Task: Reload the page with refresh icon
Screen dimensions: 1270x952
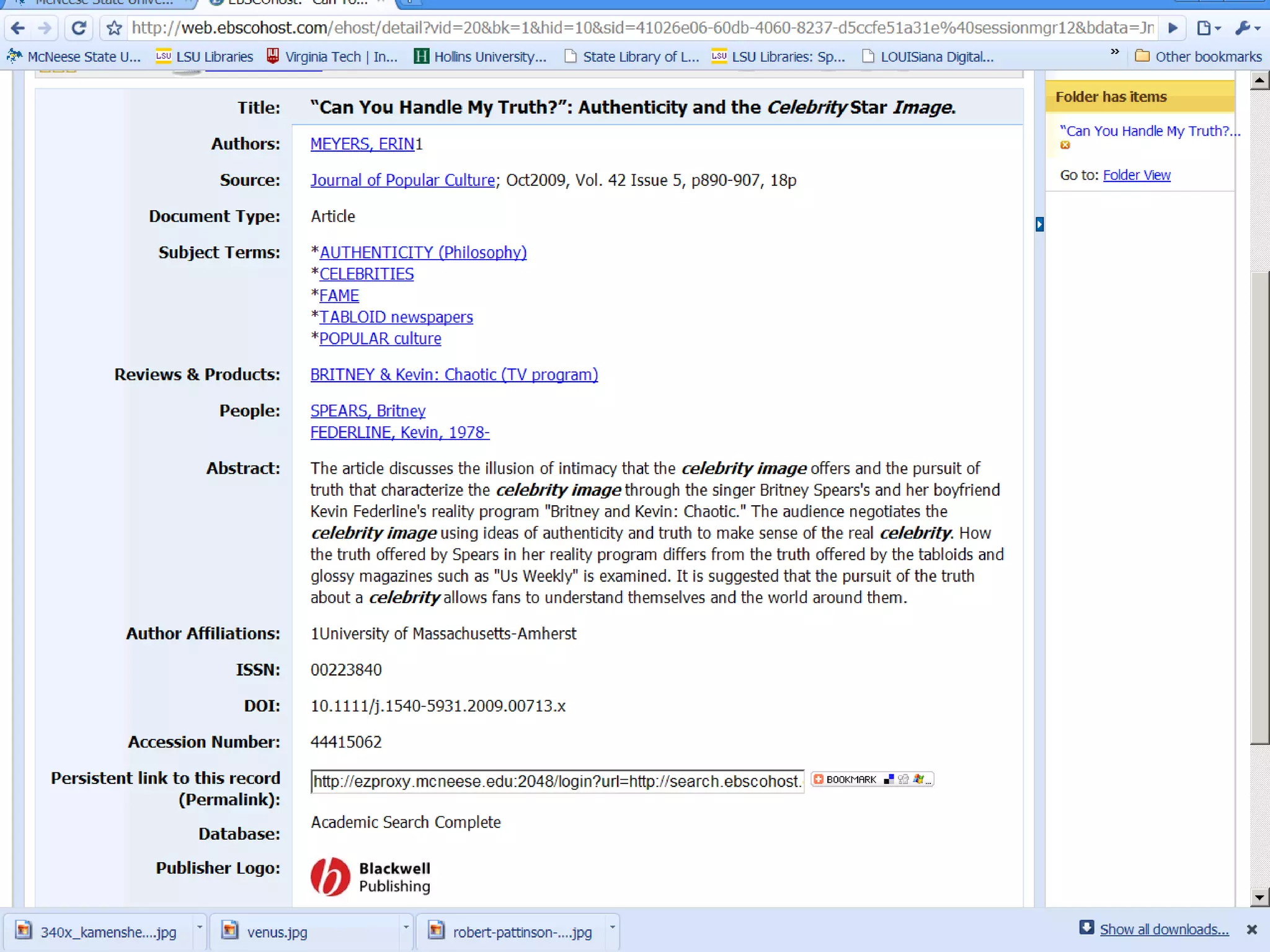Action: tap(78, 28)
